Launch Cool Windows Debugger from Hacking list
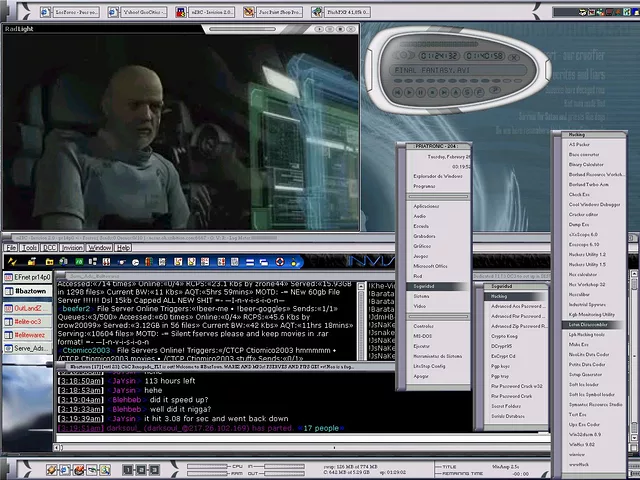This screenshot has height=480, width=640. coord(597,204)
